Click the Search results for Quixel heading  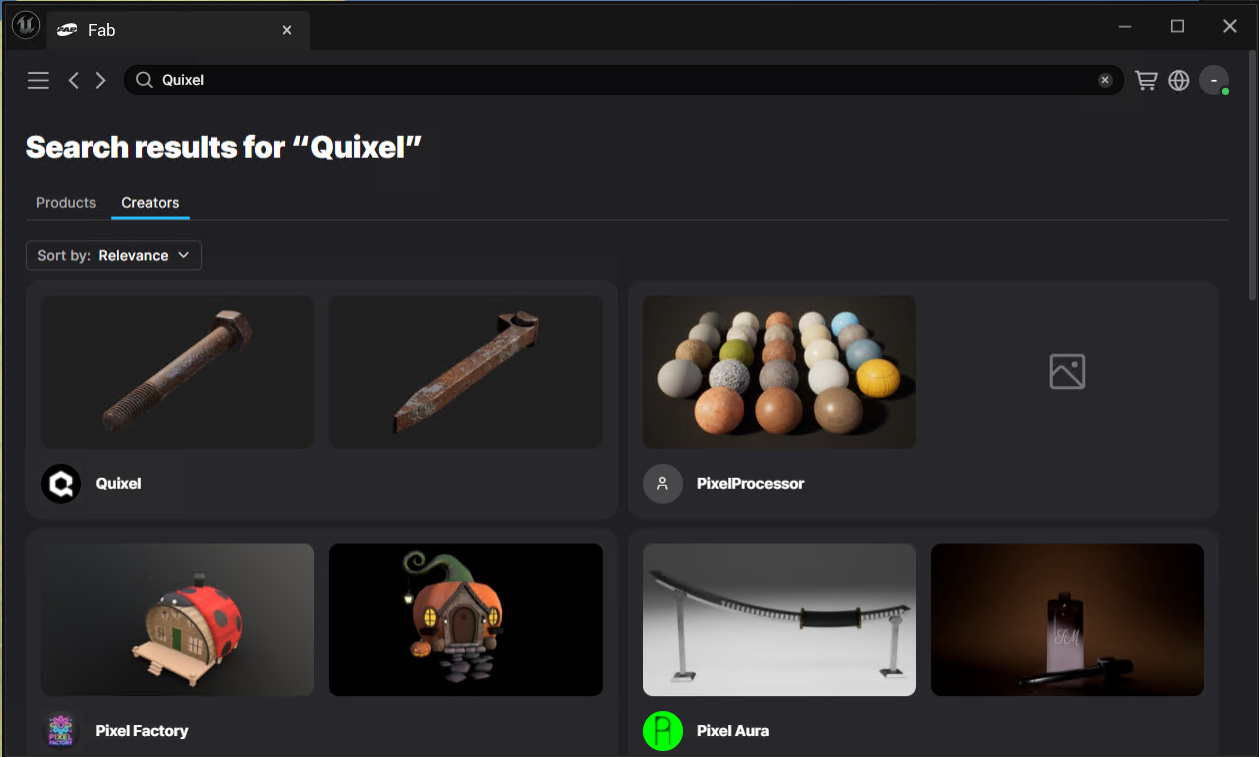(224, 147)
